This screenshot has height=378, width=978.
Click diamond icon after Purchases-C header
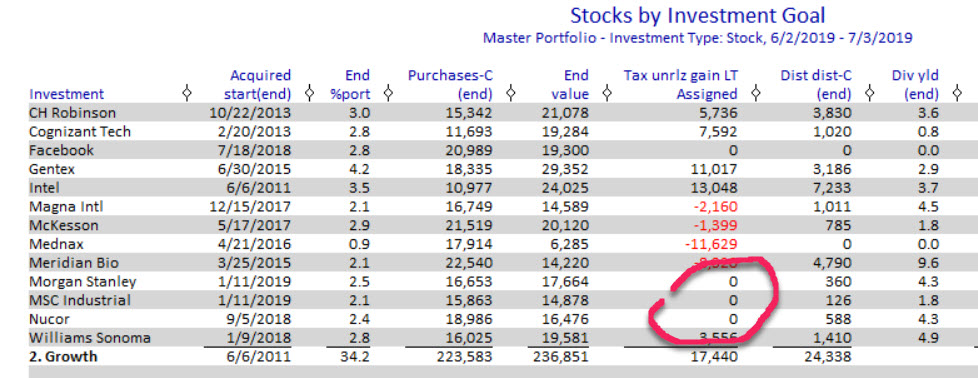coord(511,94)
